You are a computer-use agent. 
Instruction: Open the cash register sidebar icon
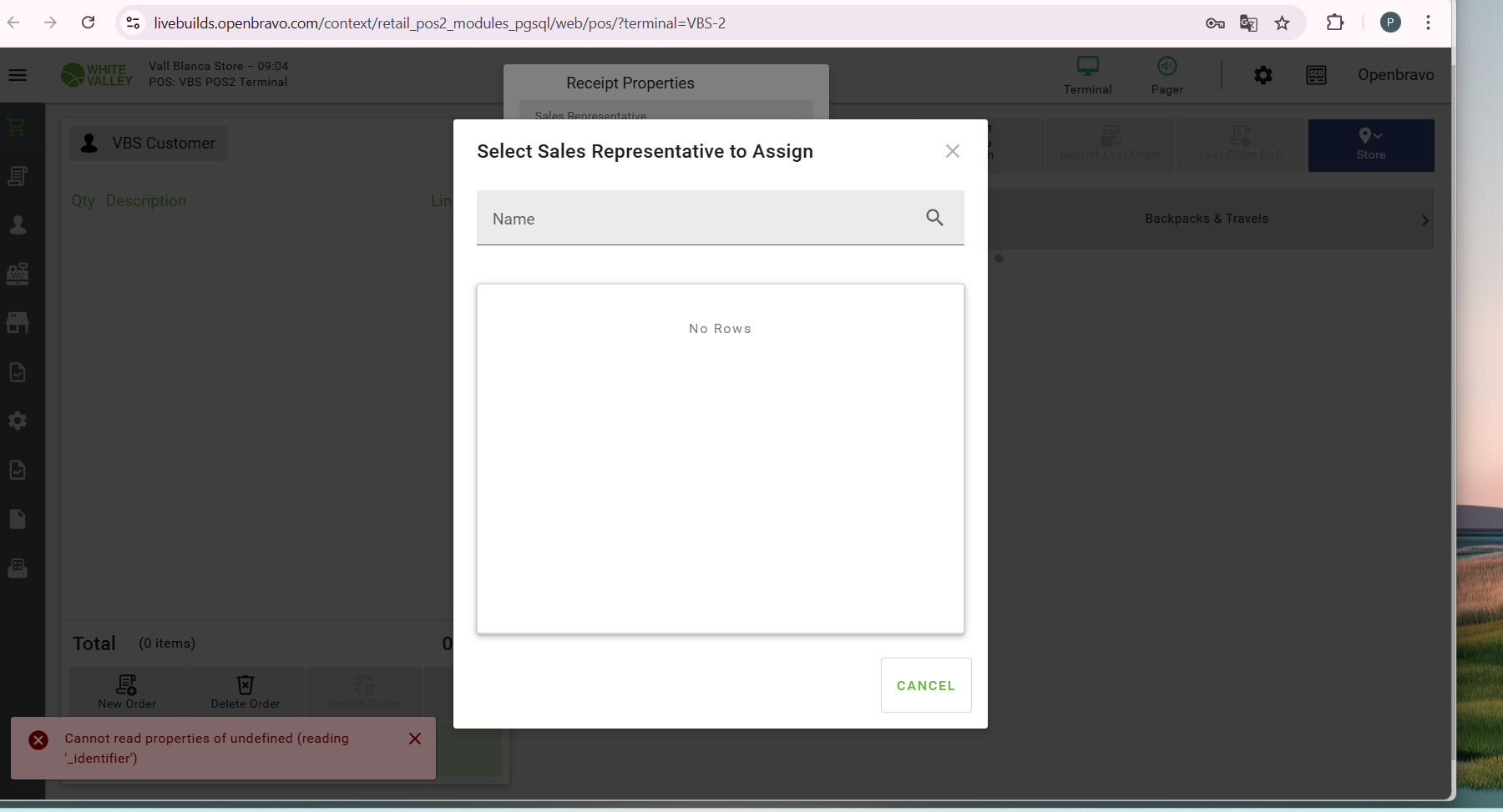pos(18,274)
